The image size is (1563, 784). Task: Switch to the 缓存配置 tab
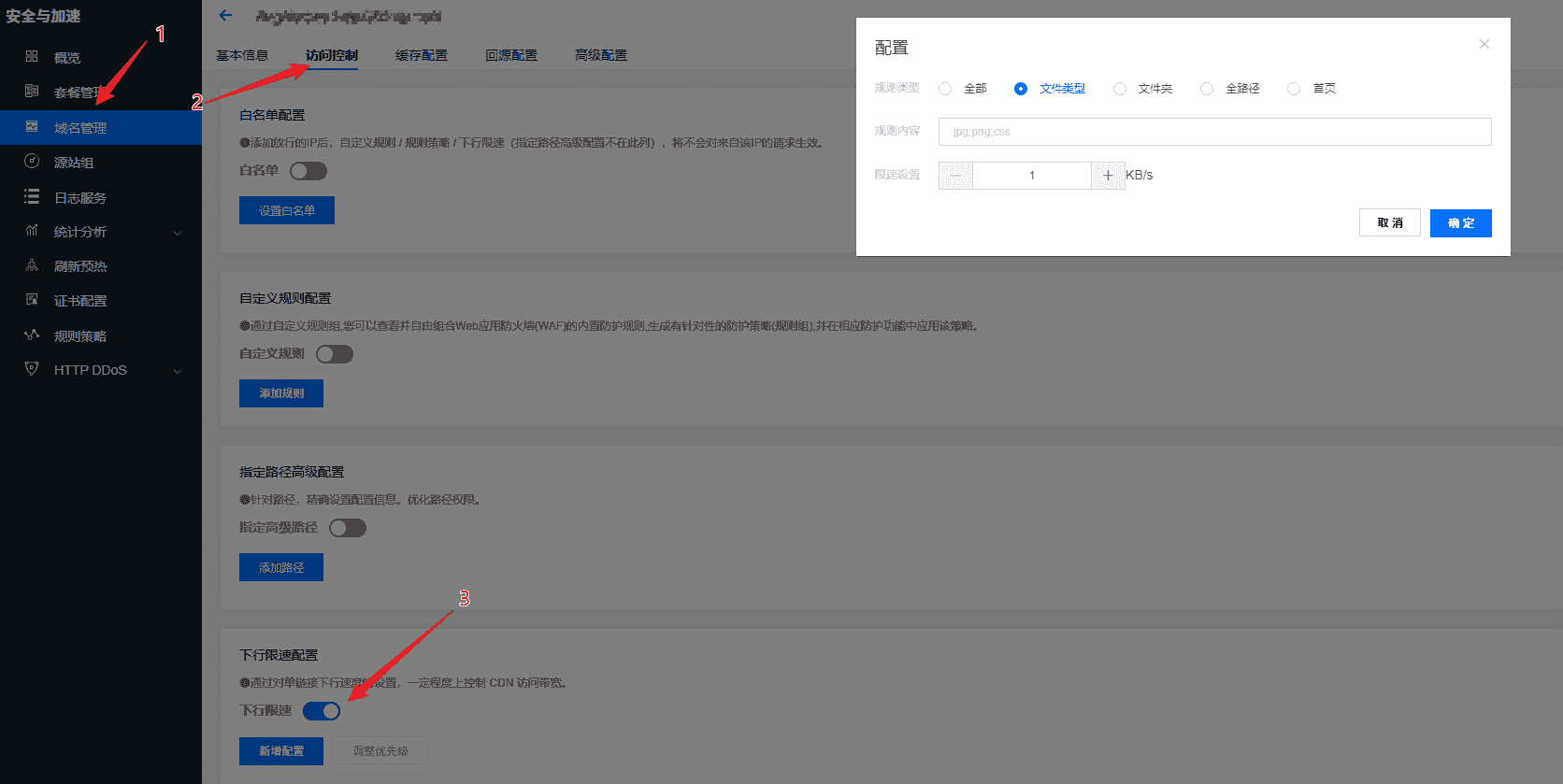421,55
